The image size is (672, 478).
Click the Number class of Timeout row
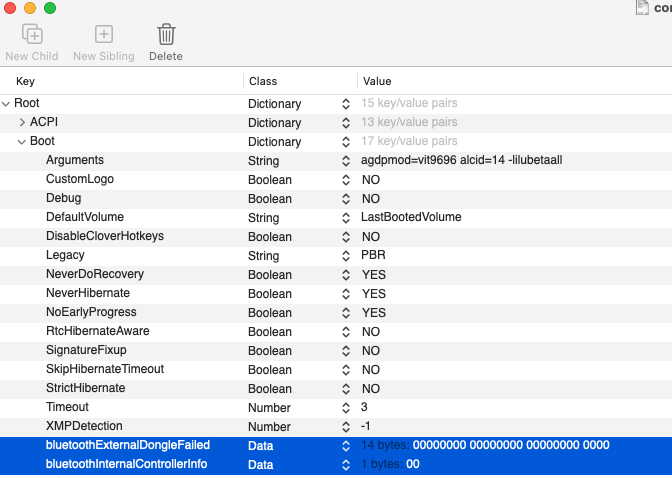click(269, 408)
